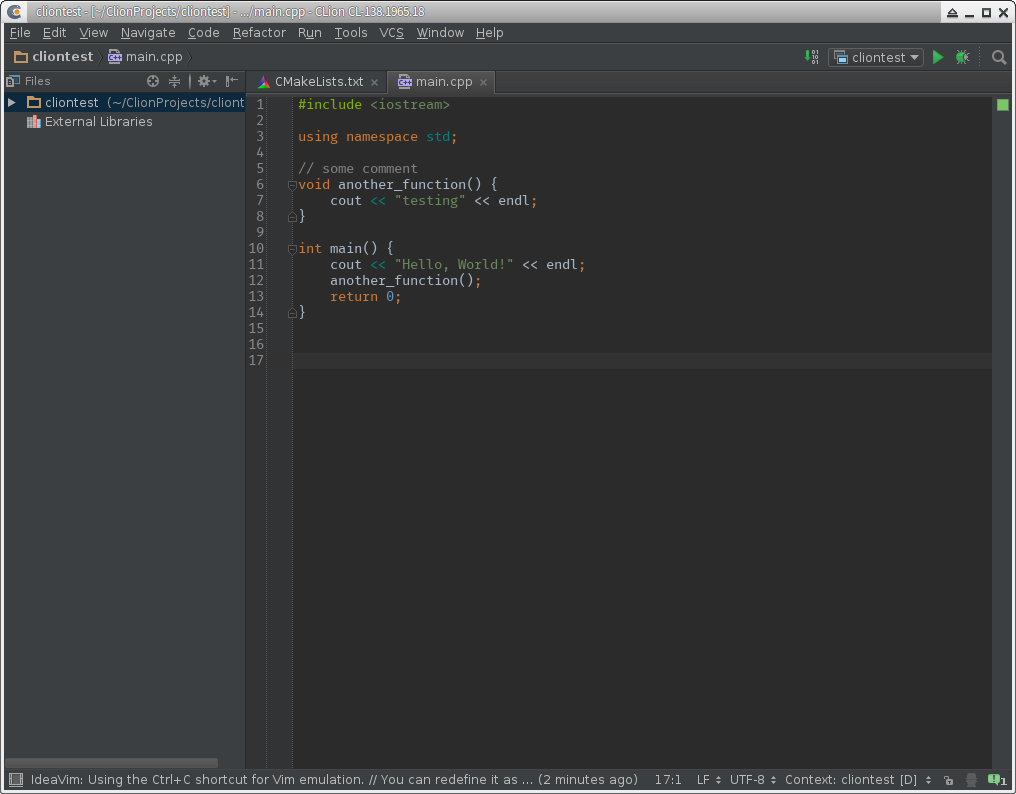1016x794 pixels.
Task: Click the tool window quick access icon in status bar
Action: (x=16, y=779)
